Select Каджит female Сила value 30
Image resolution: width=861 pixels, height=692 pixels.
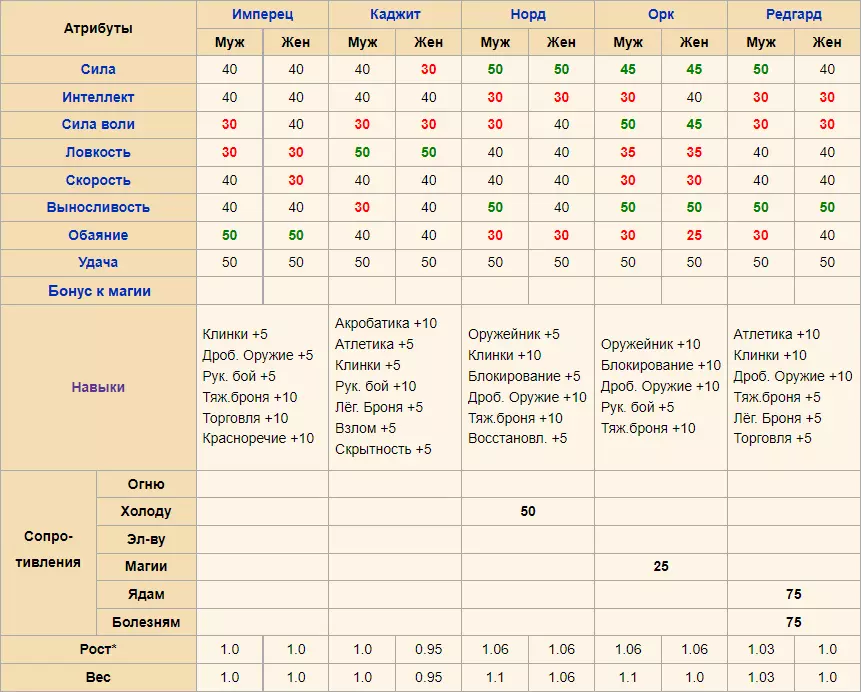428,69
